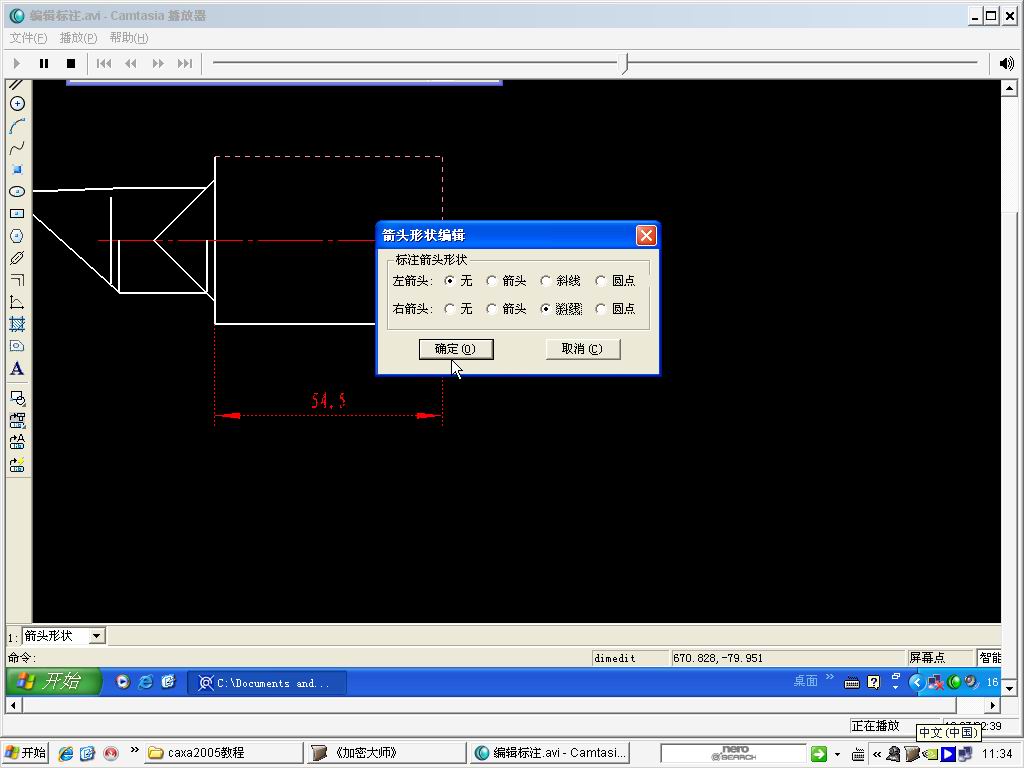Select the point tool icon
Screen dimensions: 1024x768
(x=18, y=170)
